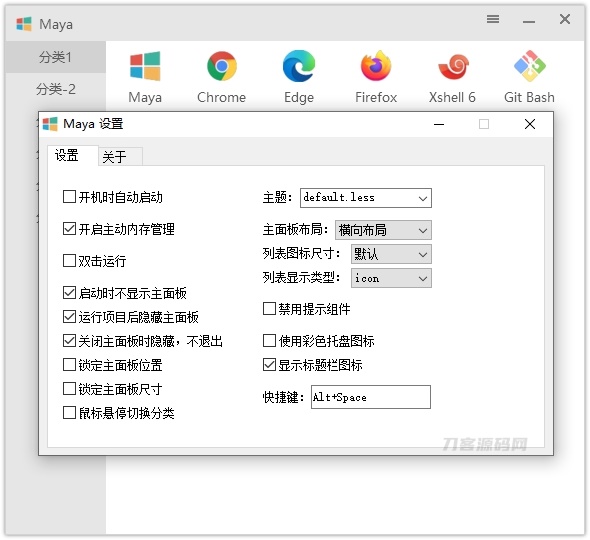This screenshot has width=590, height=540.
Task: Enable 锁定主面板位置
Action: (x=69, y=365)
